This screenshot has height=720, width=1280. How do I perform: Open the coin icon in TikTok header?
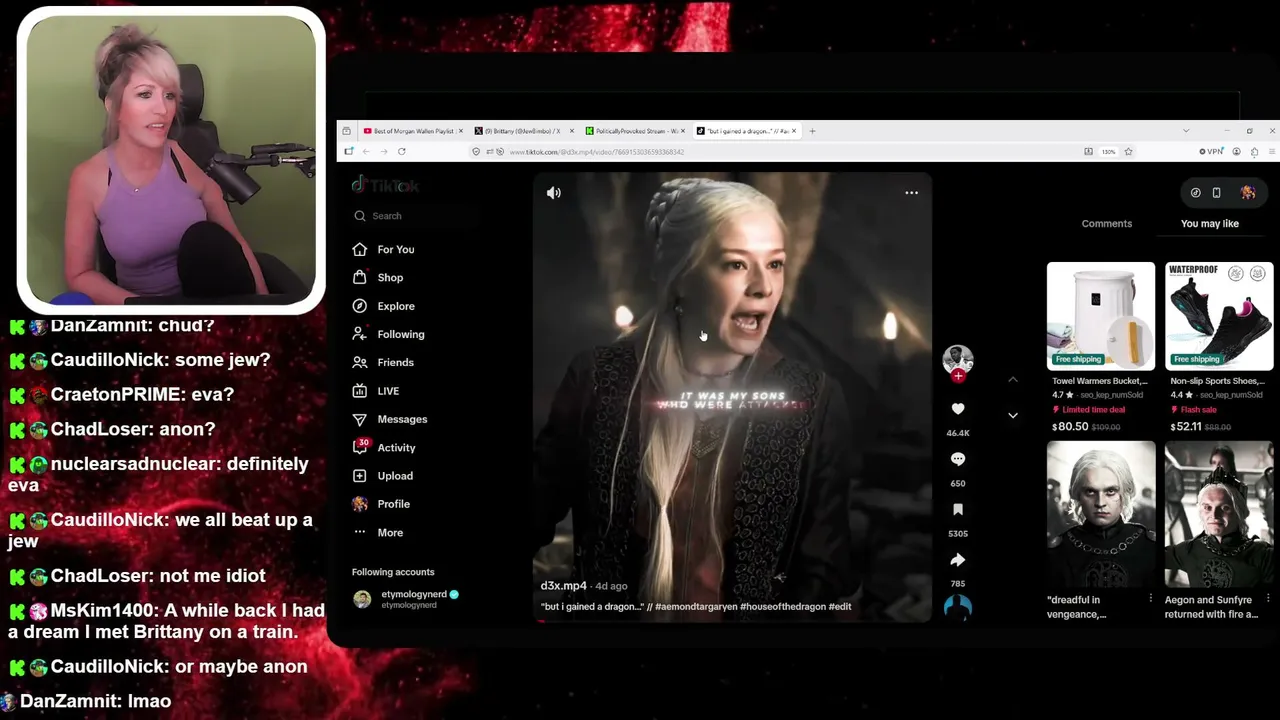click(x=1195, y=193)
